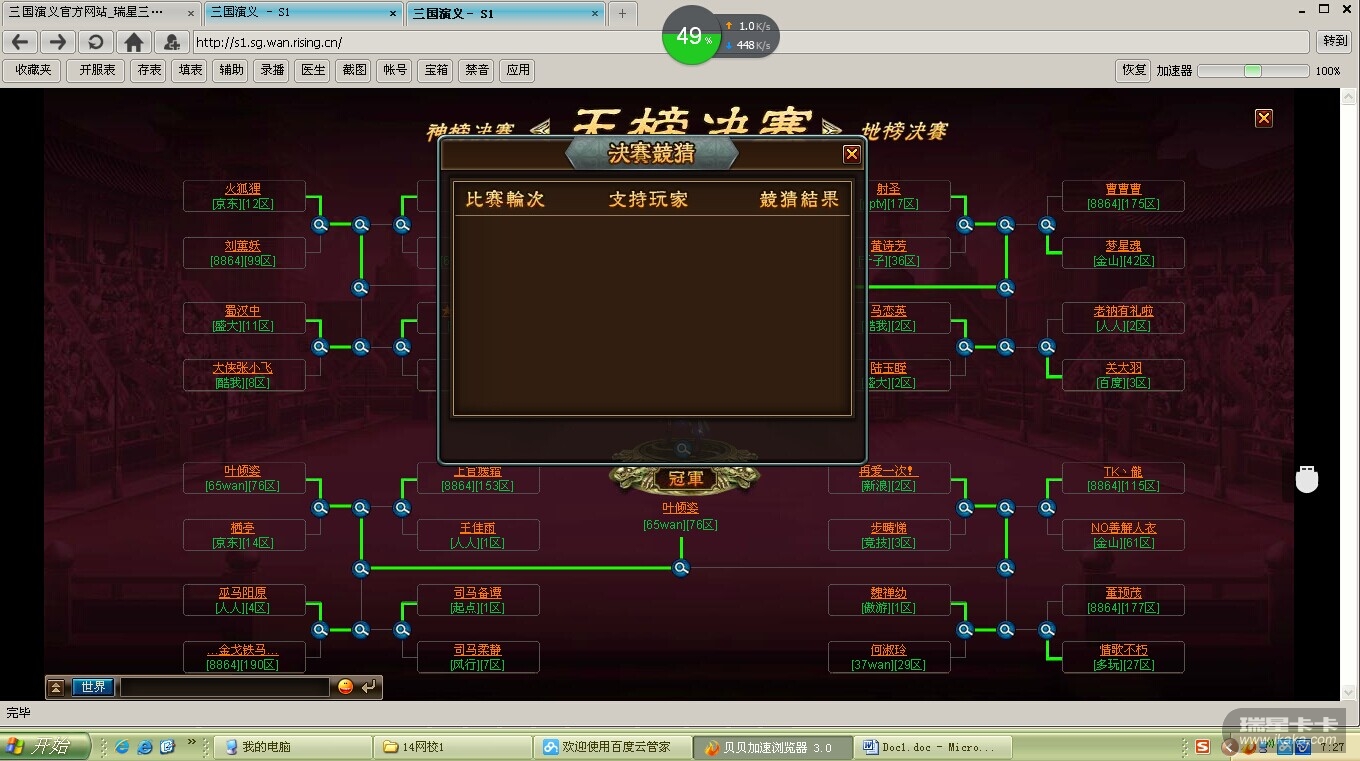This screenshot has width=1360, height=761.
Task: Switch to the 地榜决赛 bracket tab
Action: [x=904, y=131]
